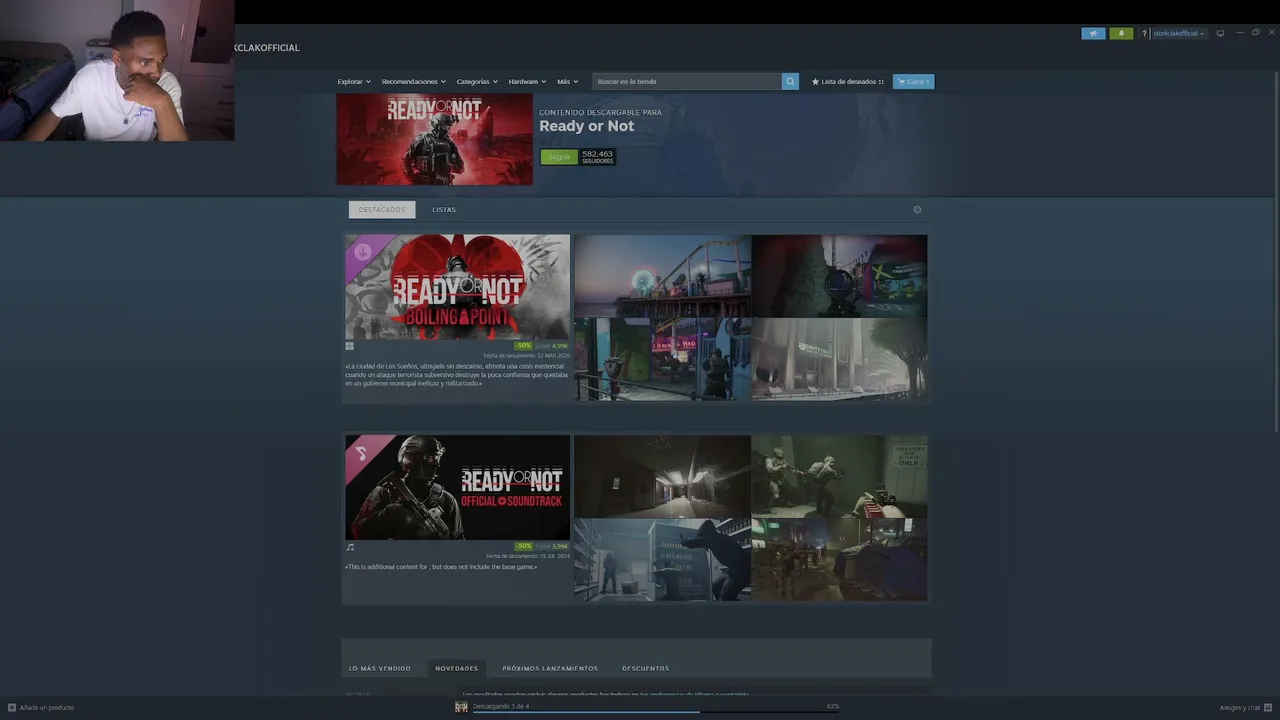Open the Friends and chat icon
Screen dimensions: 1280x720
[1268, 708]
